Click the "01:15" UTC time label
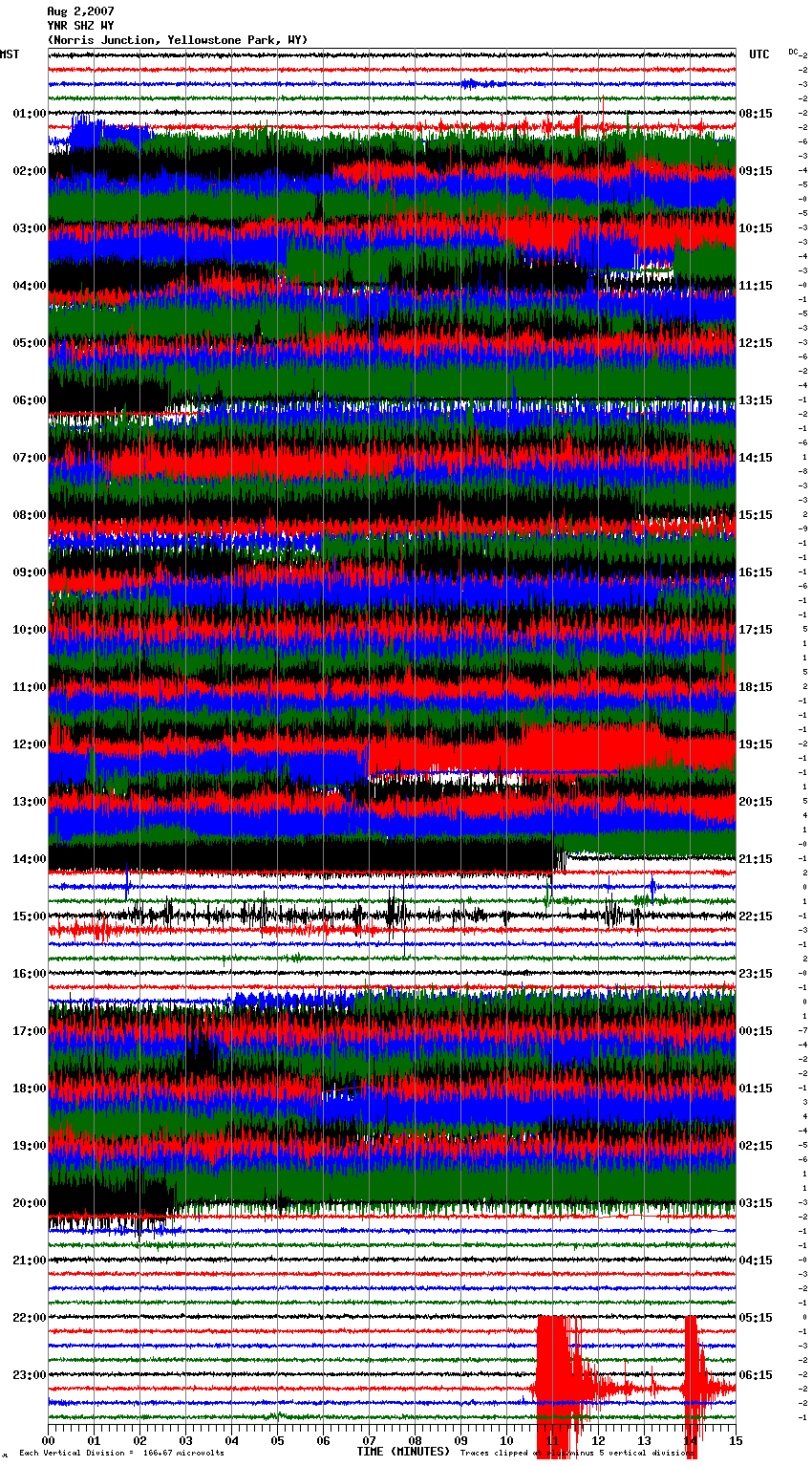 756,1089
